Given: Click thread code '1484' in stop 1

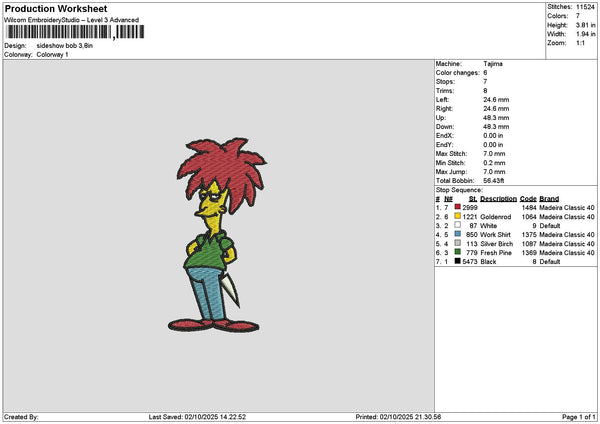Looking at the screenshot, I should pyautogui.click(x=529, y=208).
